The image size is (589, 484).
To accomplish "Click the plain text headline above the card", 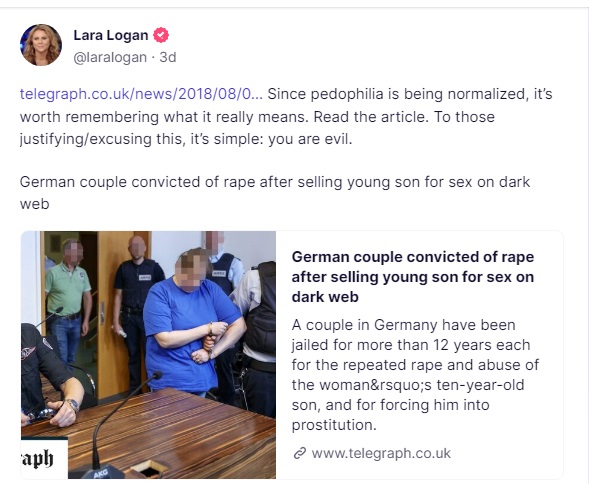I will [x=275, y=193].
